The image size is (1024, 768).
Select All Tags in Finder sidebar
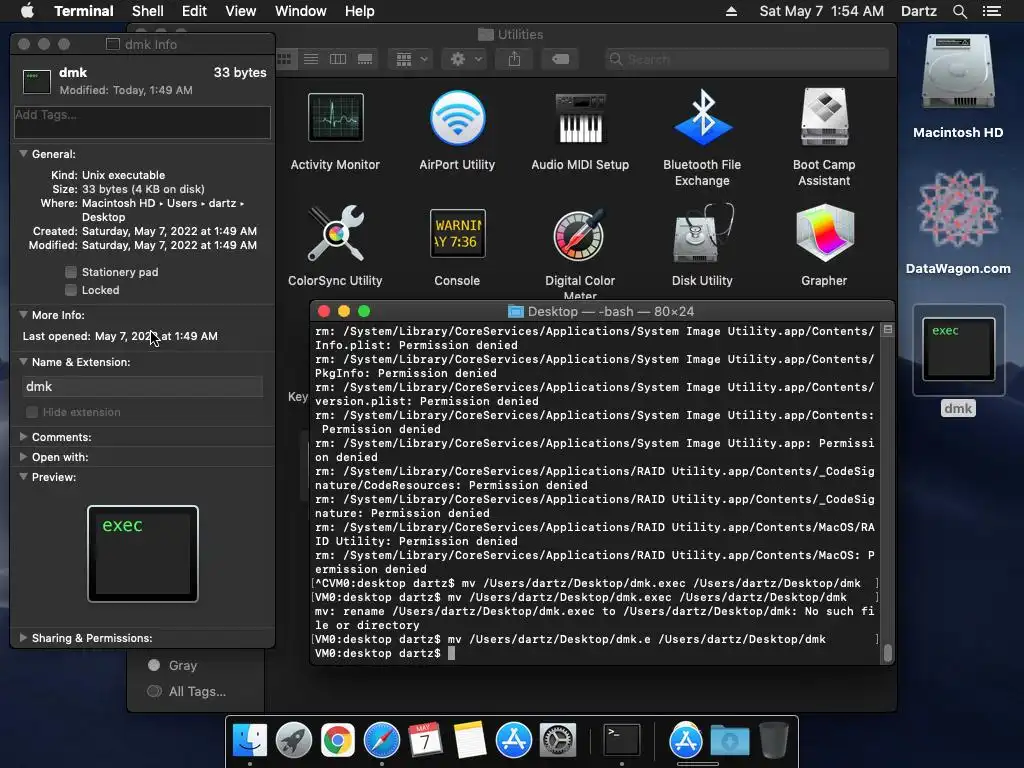(x=187, y=692)
